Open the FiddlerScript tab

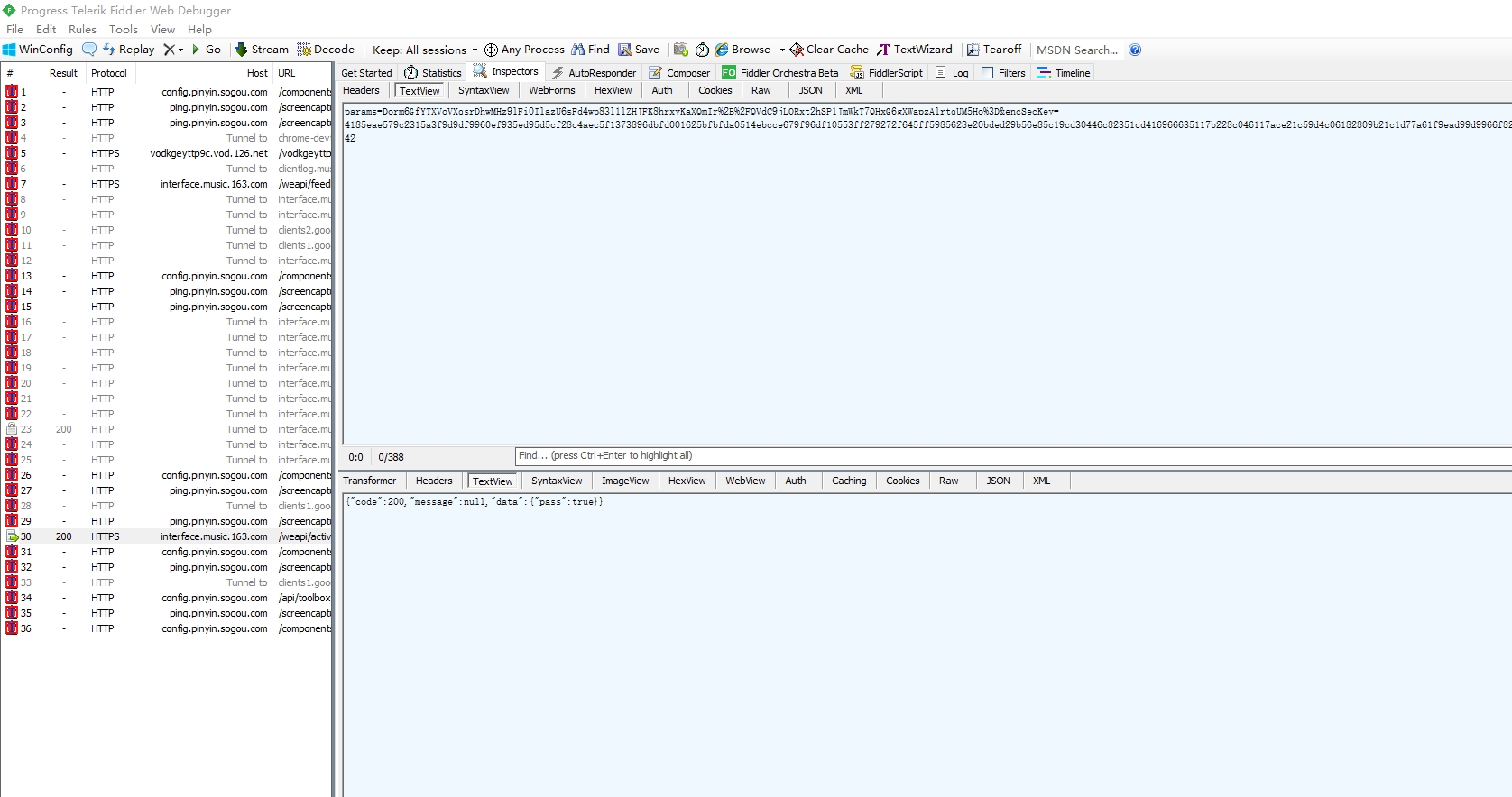(x=887, y=73)
